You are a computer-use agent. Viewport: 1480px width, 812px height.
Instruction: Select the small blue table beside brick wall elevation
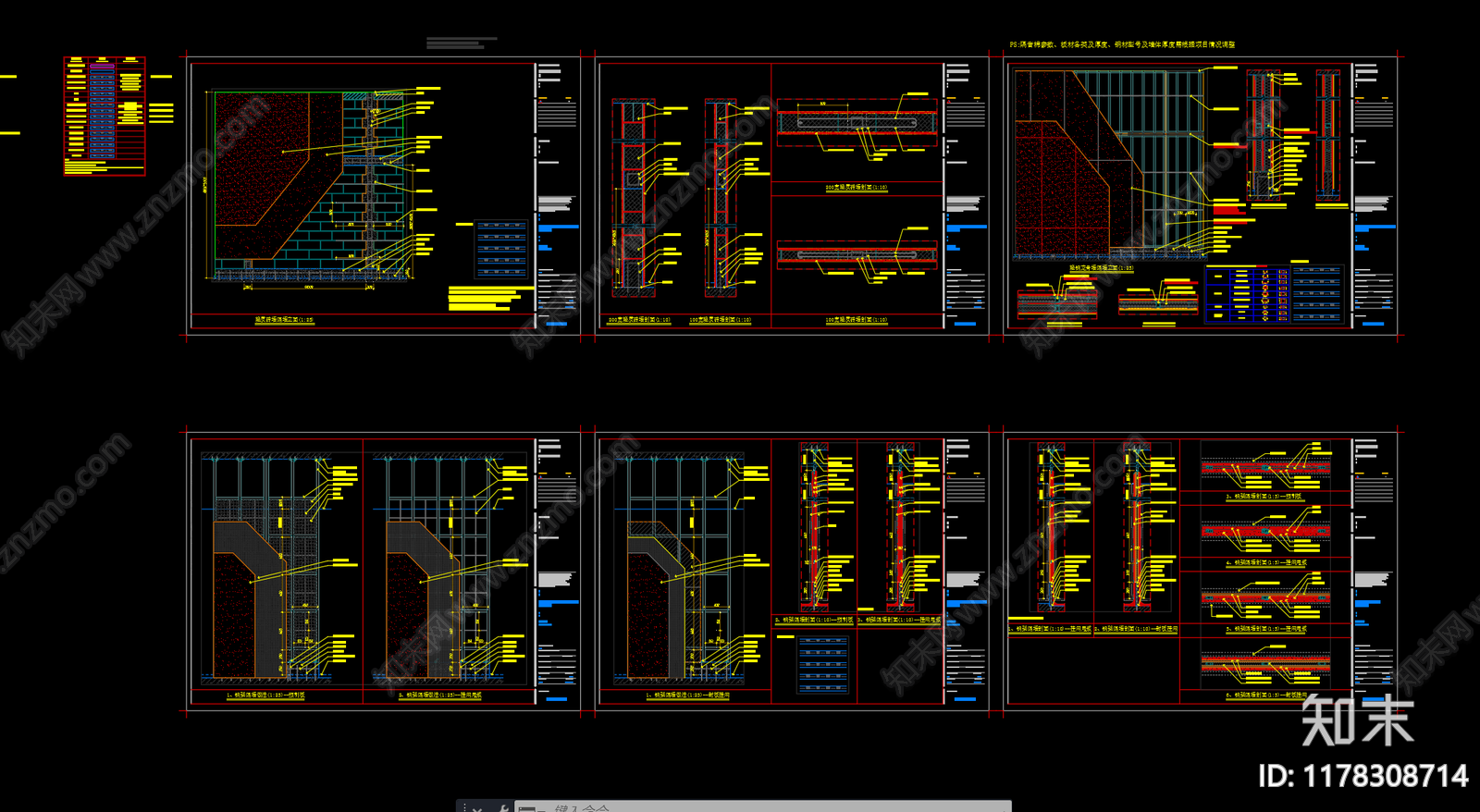click(x=500, y=249)
